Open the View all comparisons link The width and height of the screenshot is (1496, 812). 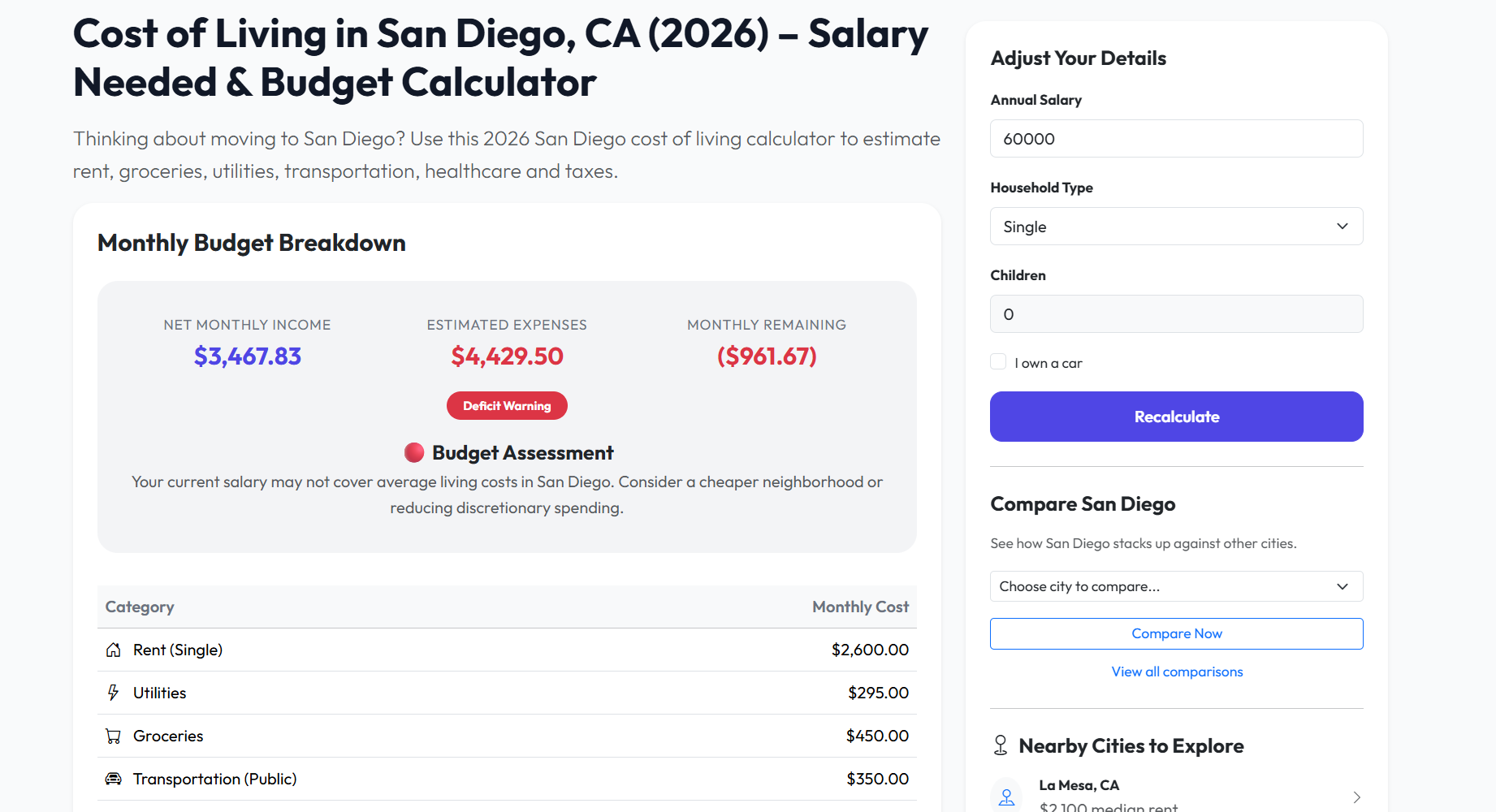[1176, 672]
